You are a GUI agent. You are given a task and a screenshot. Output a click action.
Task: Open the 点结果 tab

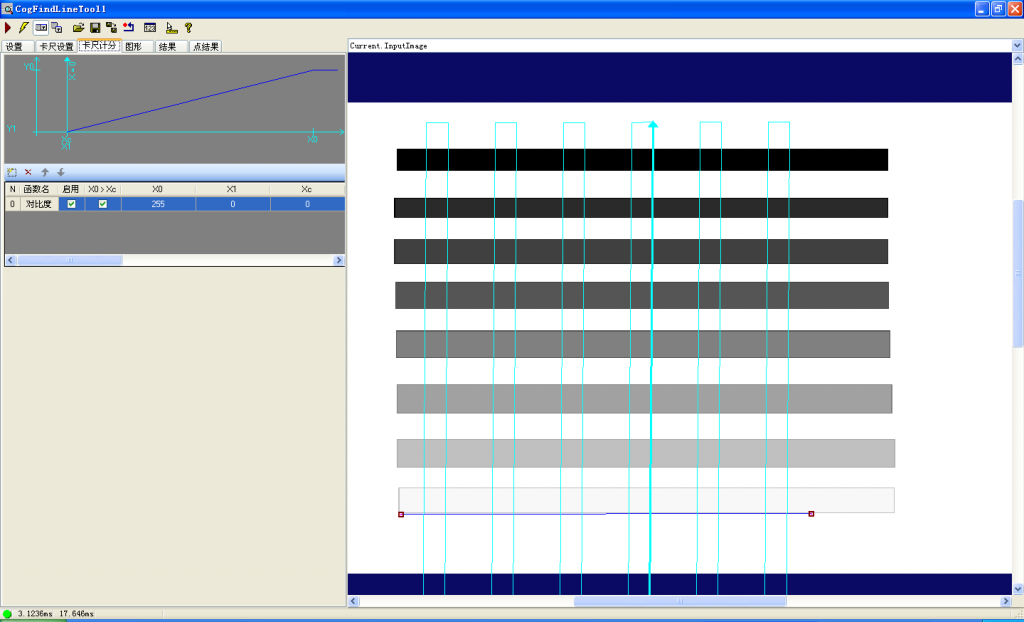pyautogui.click(x=206, y=46)
